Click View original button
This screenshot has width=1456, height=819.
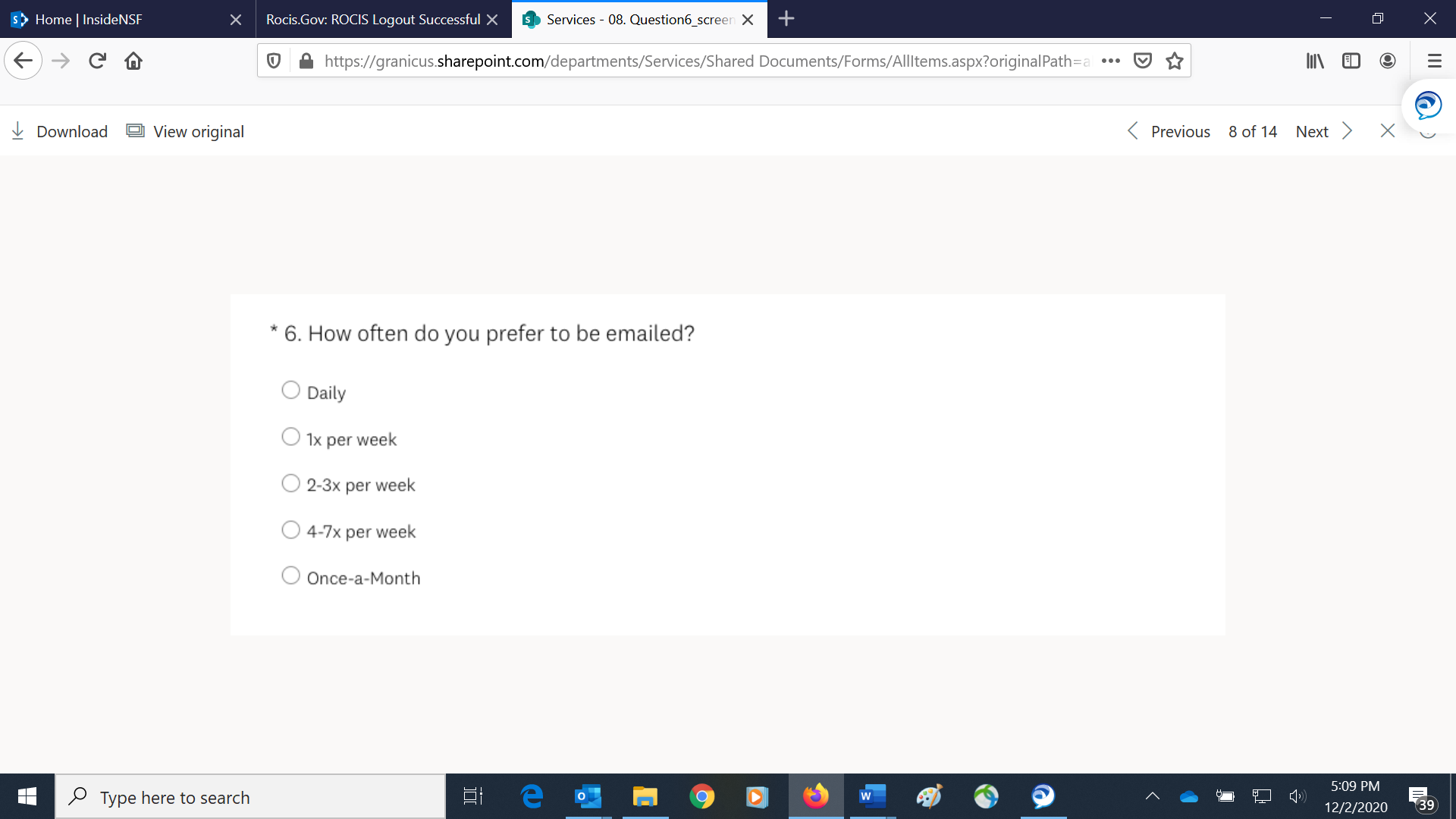tap(186, 131)
